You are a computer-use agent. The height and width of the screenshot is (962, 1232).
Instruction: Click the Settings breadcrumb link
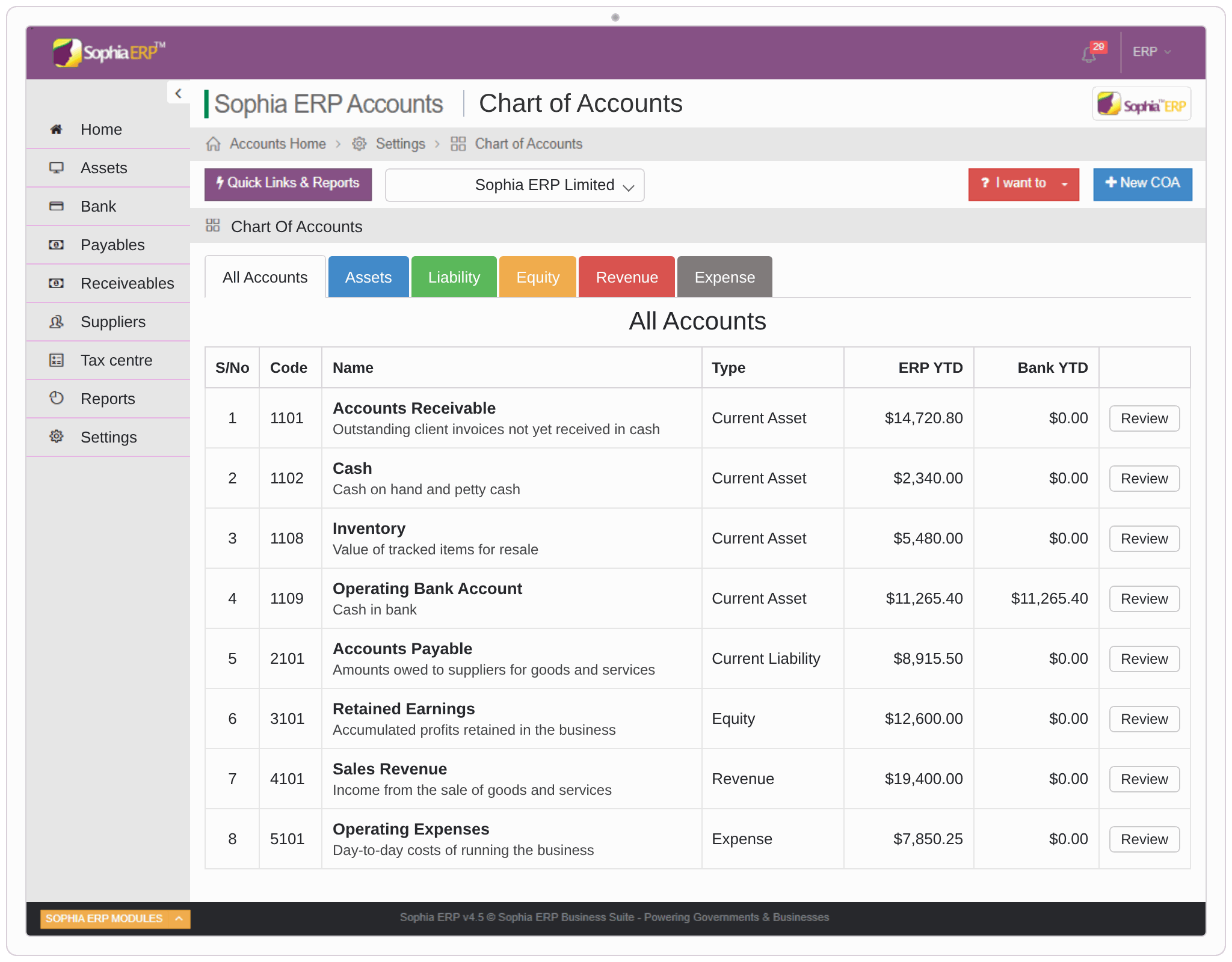point(401,144)
